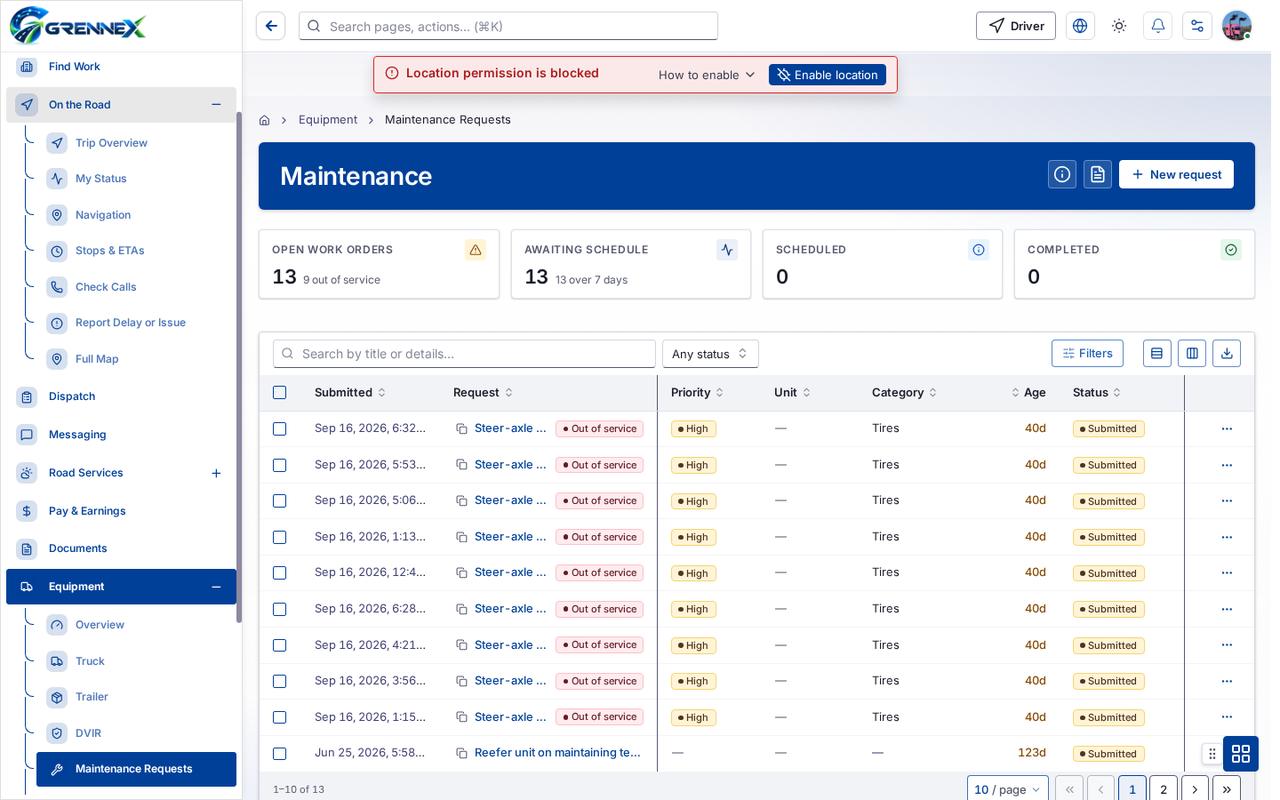This screenshot has height=800, width=1280.
Task: Open the 10 / page size dropdown
Action: point(1008,789)
